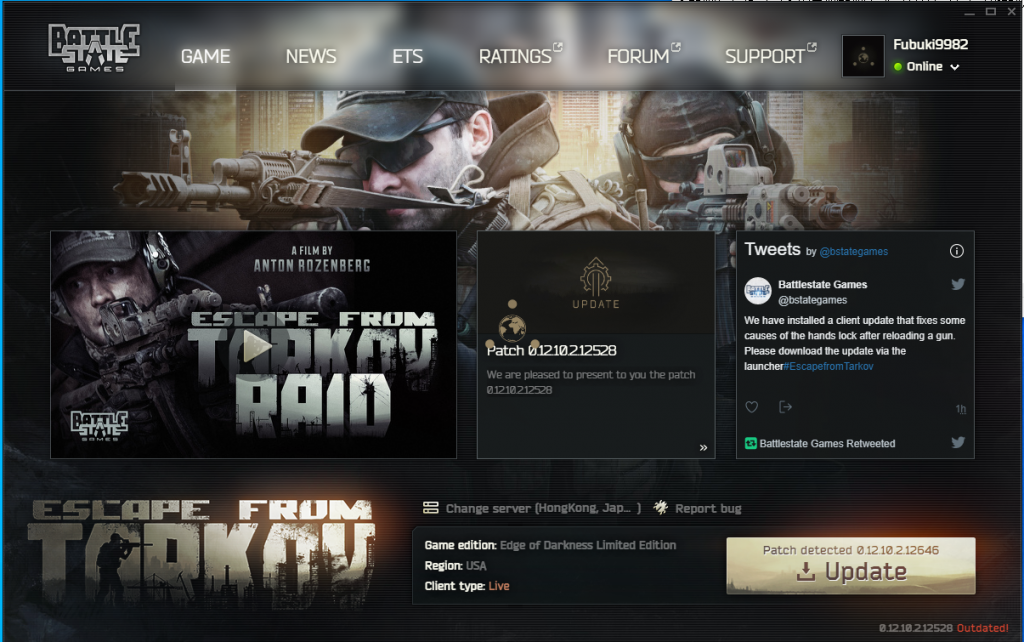The height and width of the screenshot is (642, 1024).
Task: Click the #EscapefromTarkov hashtag
Action: 829,366
